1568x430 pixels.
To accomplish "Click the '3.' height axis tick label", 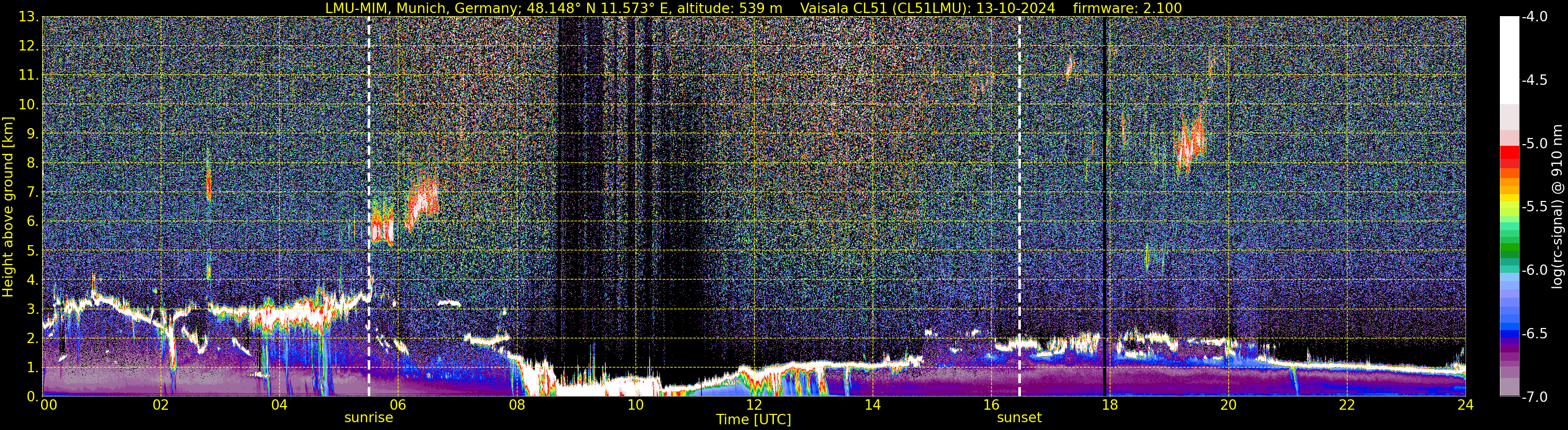I will click(33, 309).
